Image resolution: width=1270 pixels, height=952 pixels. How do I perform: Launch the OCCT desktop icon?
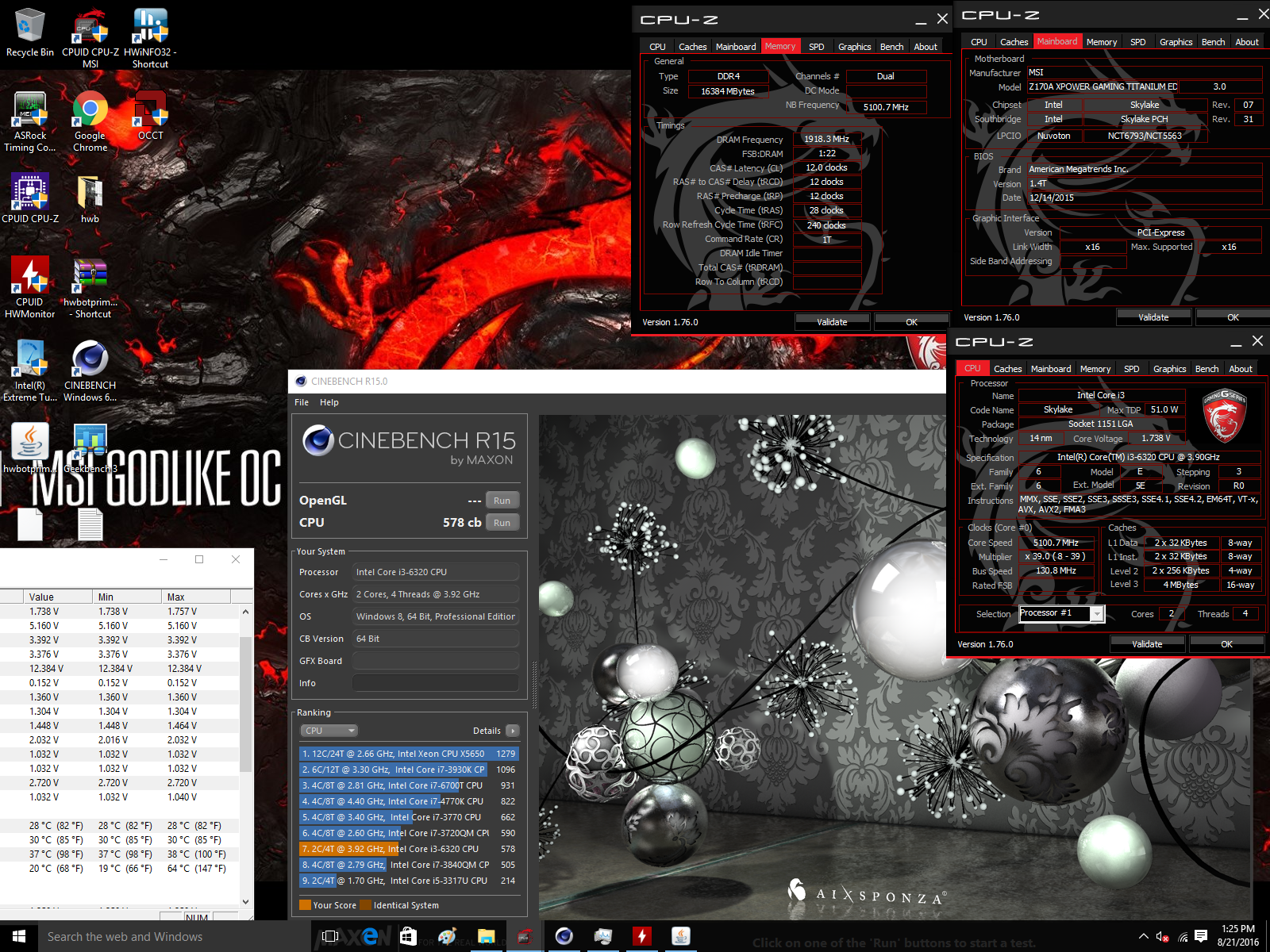tap(150, 116)
